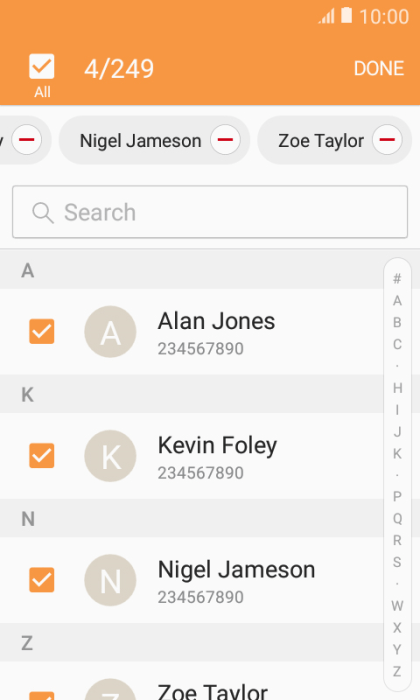420x700 pixels.
Task: Open Kevin Foley contact row name
Action: pyautogui.click(x=217, y=446)
